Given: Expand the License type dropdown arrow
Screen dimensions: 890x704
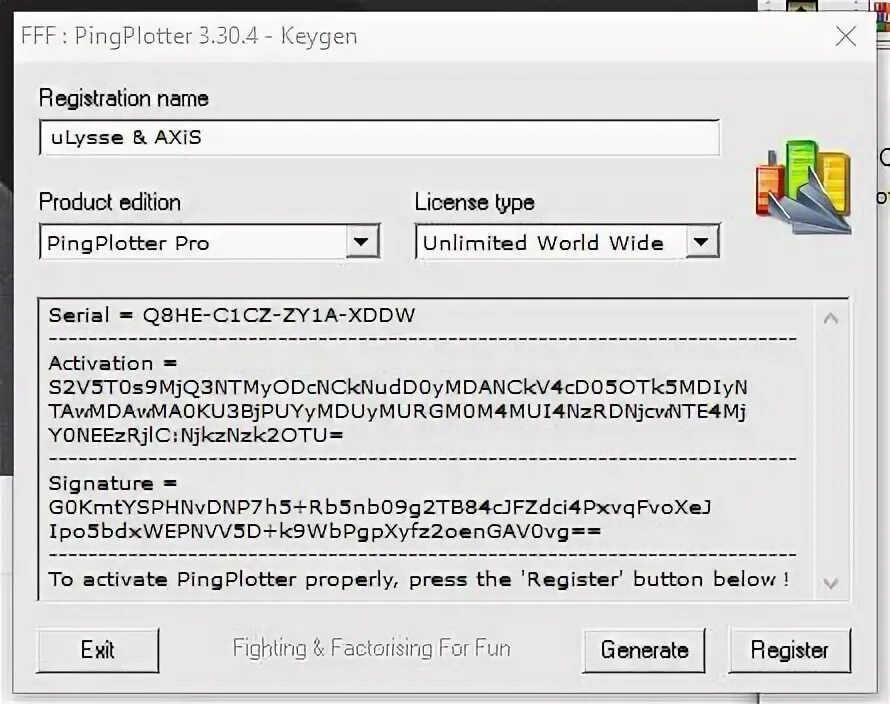Looking at the screenshot, I should [x=702, y=242].
